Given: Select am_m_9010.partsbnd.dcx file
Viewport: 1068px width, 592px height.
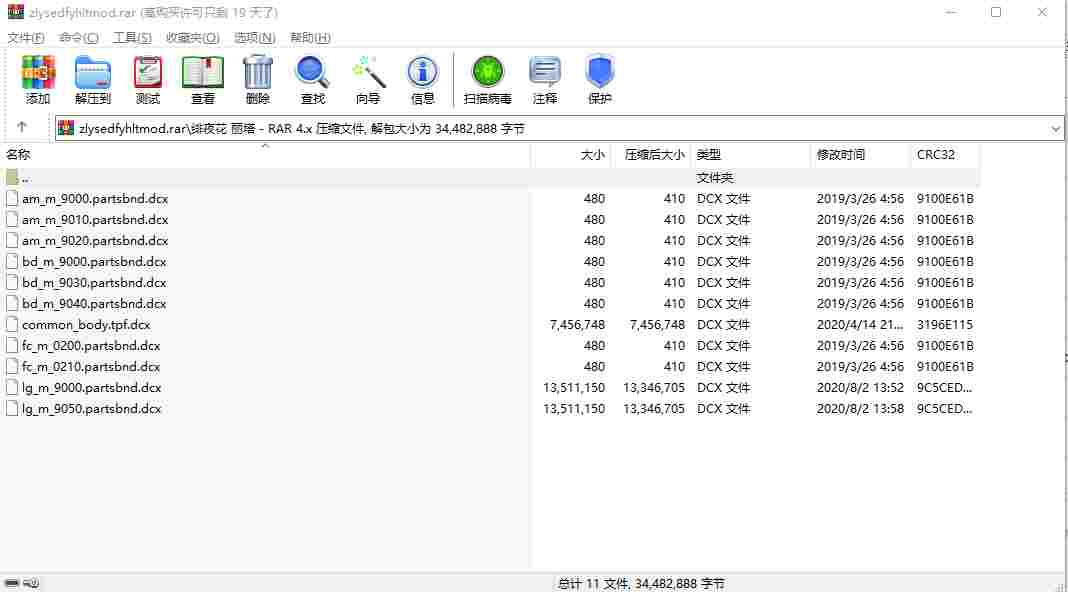Looking at the screenshot, I should tap(95, 219).
